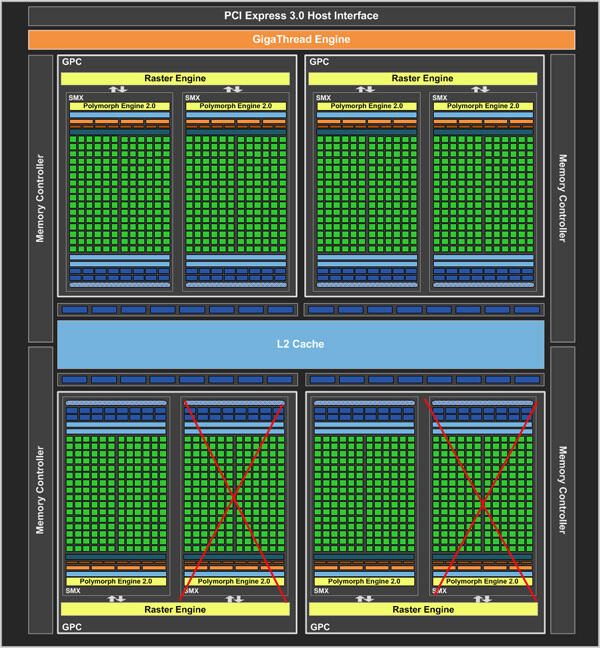Screen dimensions: 600x648
Task: Click Polymorph Engine 2.0 in bottom-right GPC's first SMX
Action: (x=364, y=581)
